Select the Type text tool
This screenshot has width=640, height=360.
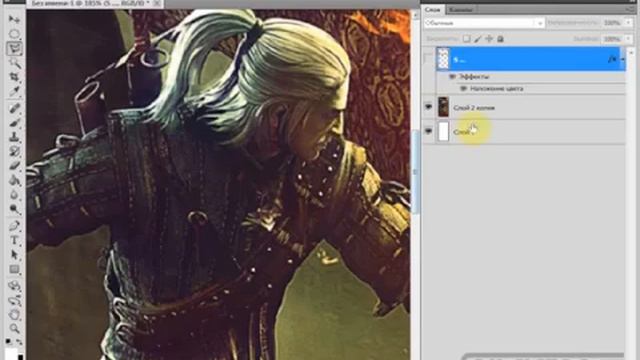click(14, 240)
